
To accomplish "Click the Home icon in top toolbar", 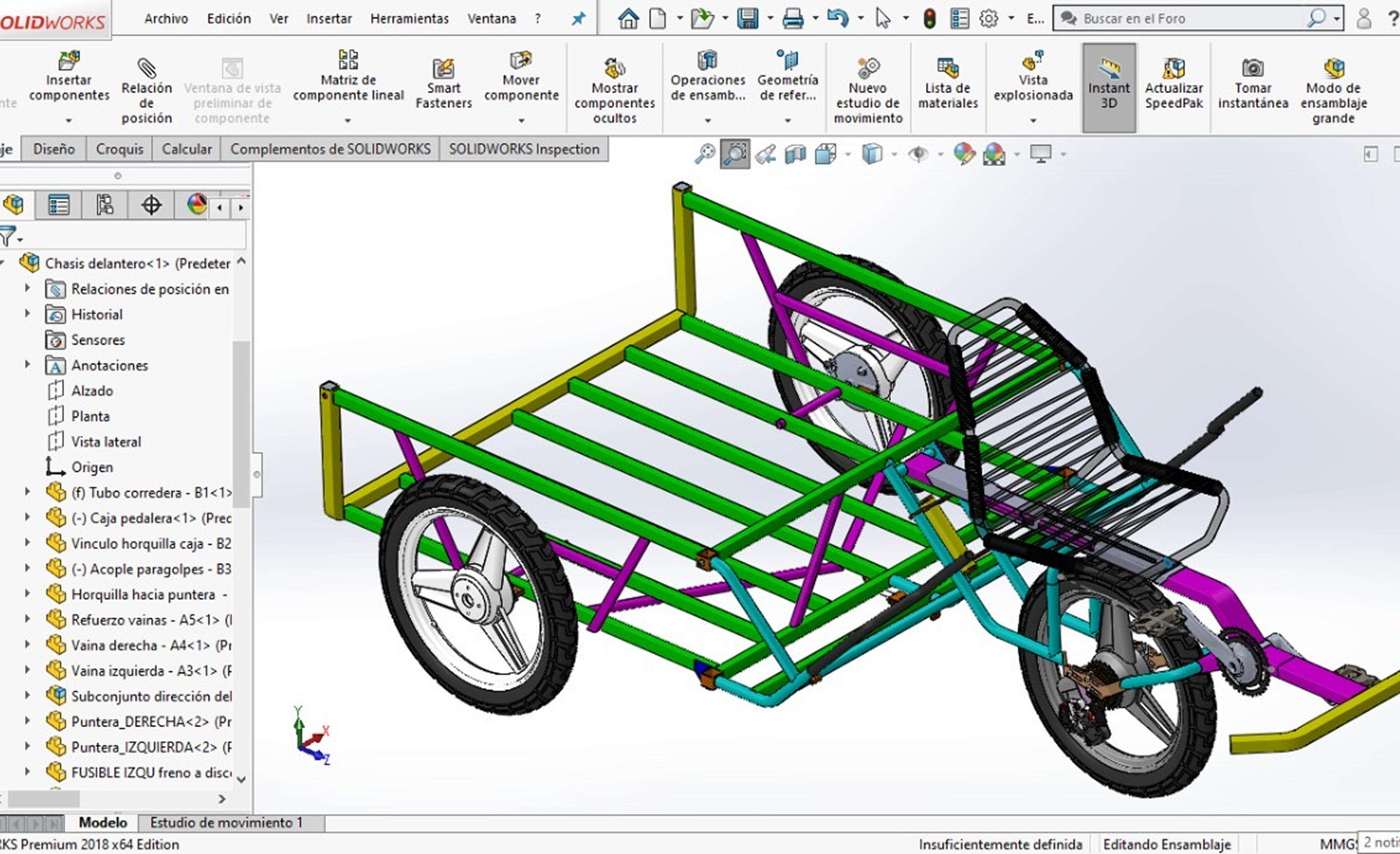I will (628, 19).
